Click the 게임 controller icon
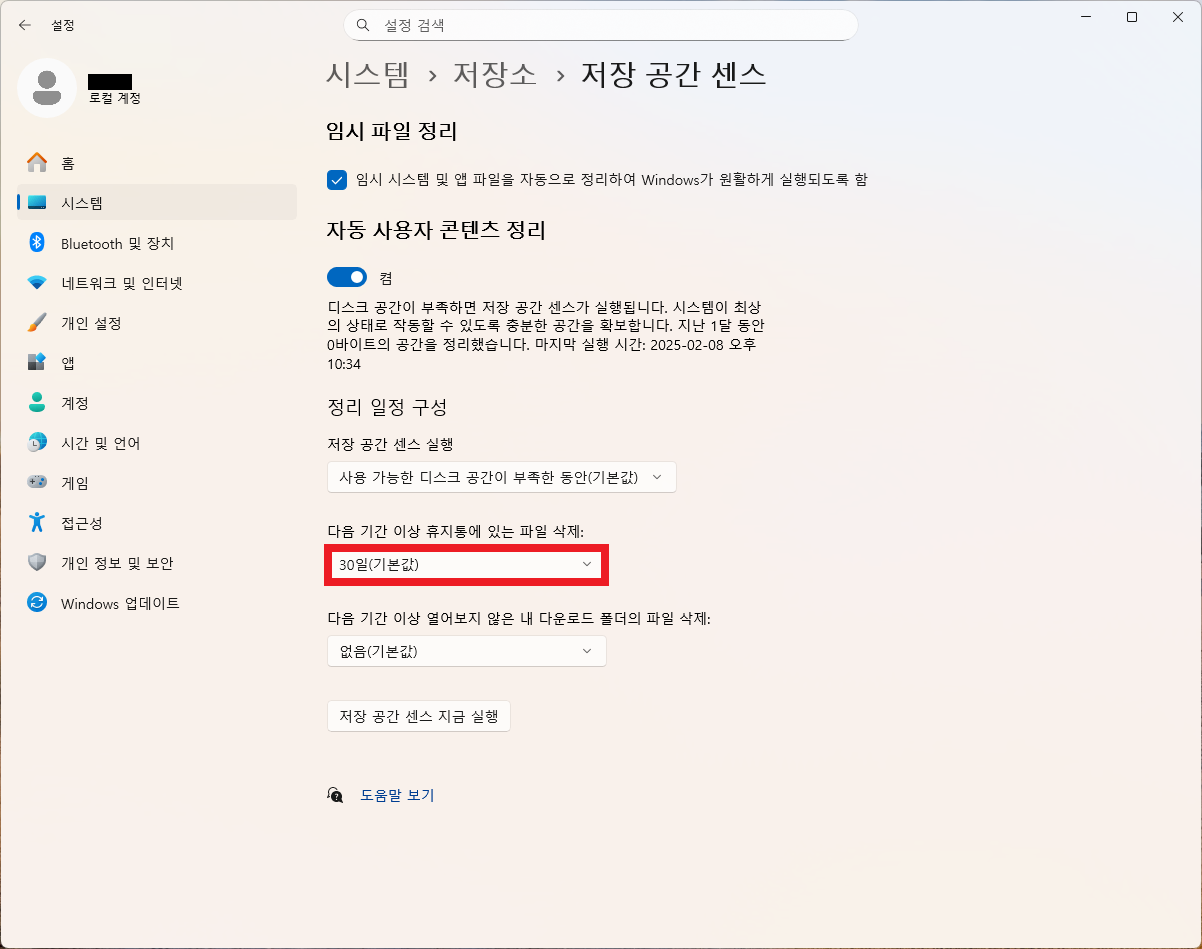This screenshot has height=949, width=1202. [37, 483]
